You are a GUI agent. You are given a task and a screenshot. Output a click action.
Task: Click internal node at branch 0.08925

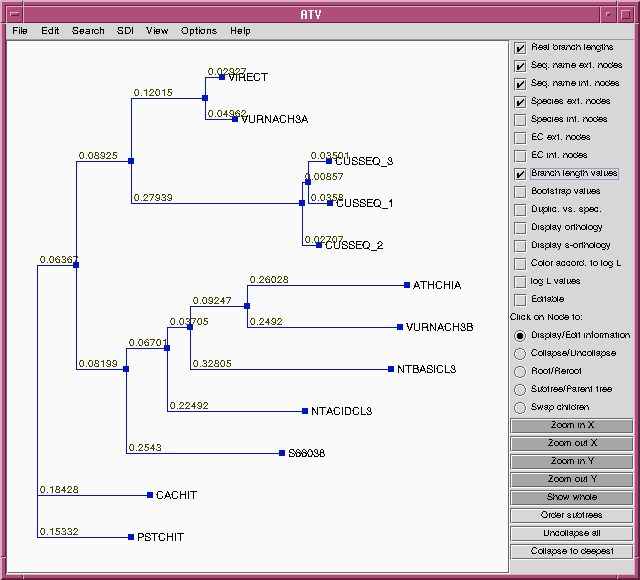point(131,161)
